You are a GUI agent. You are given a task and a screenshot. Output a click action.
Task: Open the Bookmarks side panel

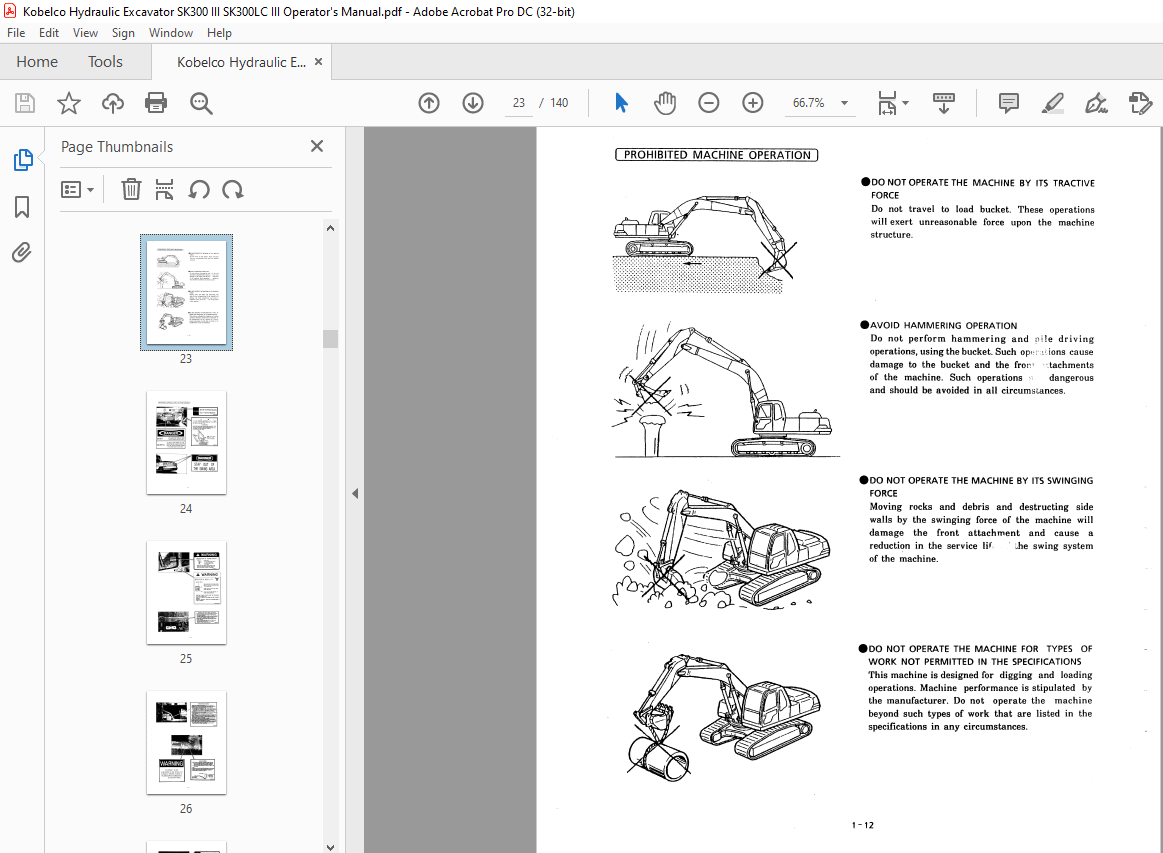click(x=22, y=207)
